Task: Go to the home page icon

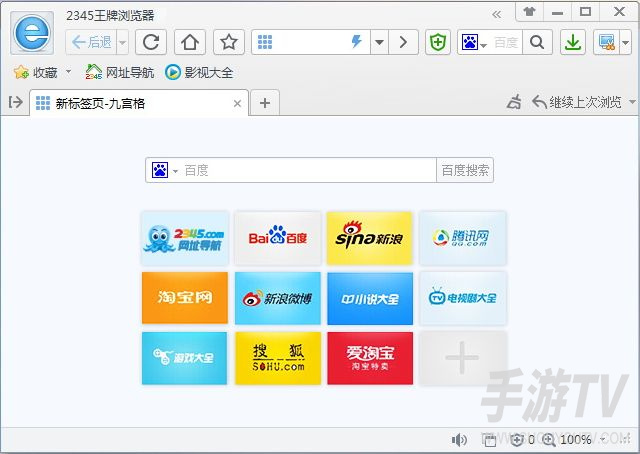Action: tap(190, 42)
